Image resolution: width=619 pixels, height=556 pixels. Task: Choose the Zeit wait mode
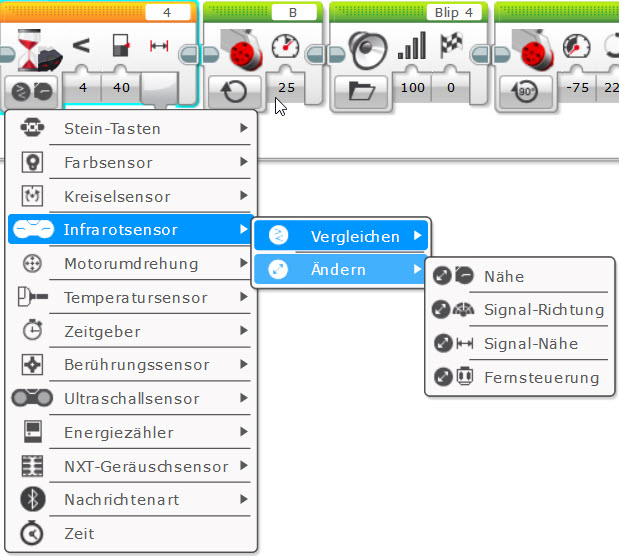pyautogui.click(x=131, y=533)
